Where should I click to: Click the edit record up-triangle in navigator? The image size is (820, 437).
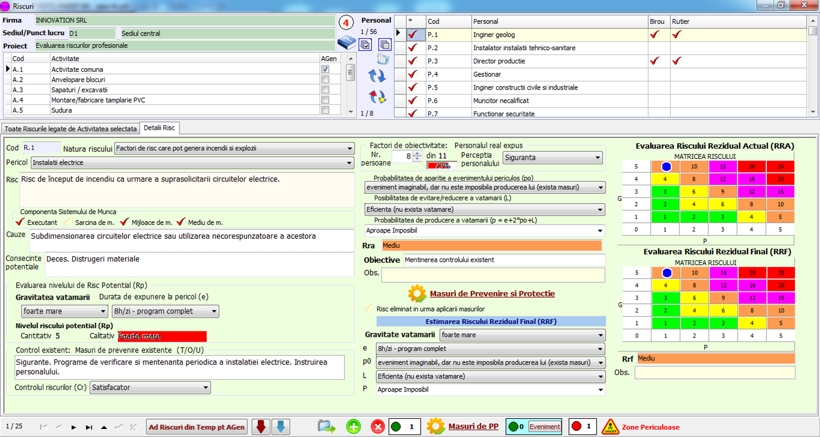(104, 427)
